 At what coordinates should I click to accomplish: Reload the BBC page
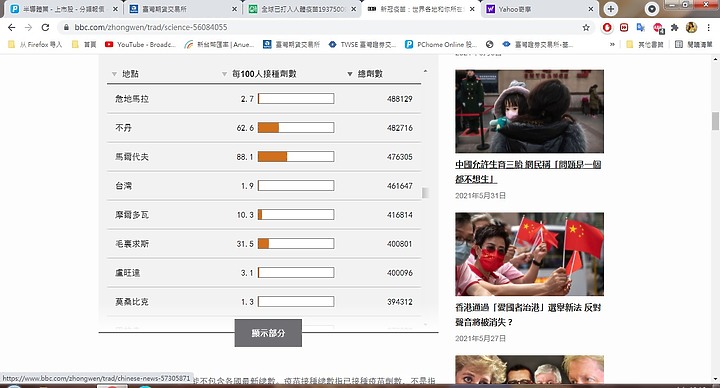(x=45, y=28)
